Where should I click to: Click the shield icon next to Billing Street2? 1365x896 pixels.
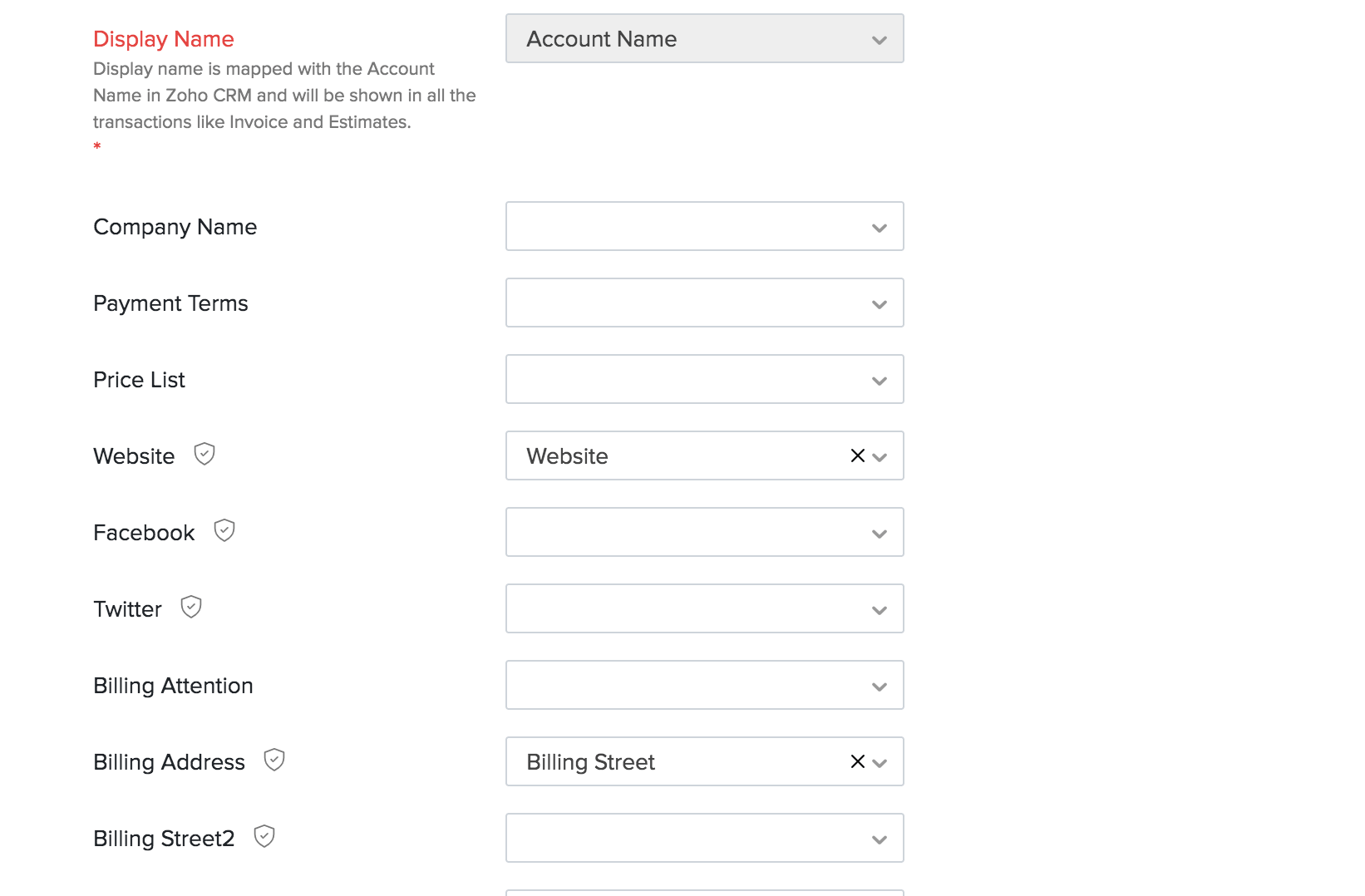click(264, 836)
